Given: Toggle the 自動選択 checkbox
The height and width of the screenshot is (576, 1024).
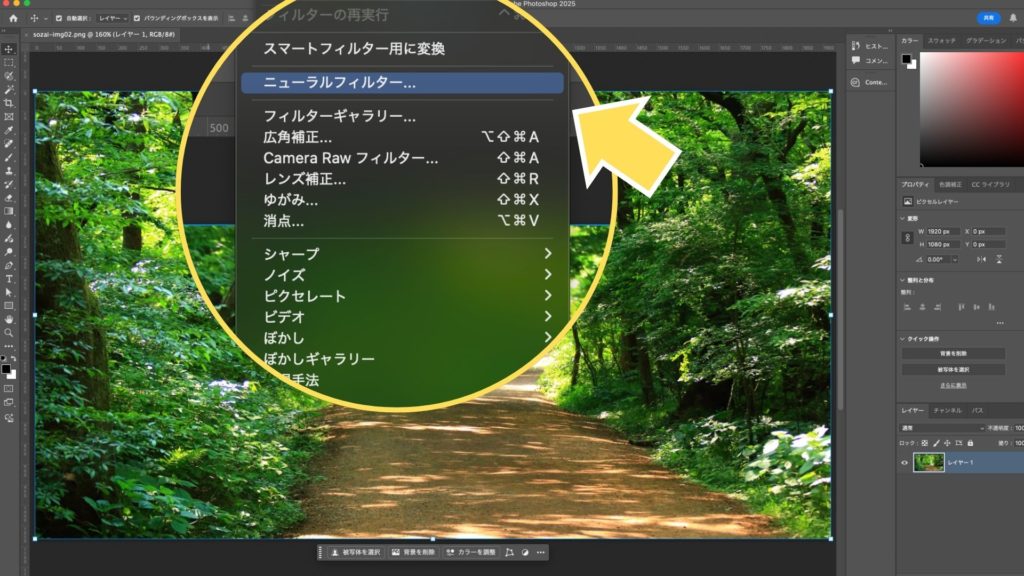Looking at the screenshot, I should click(58, 18).
